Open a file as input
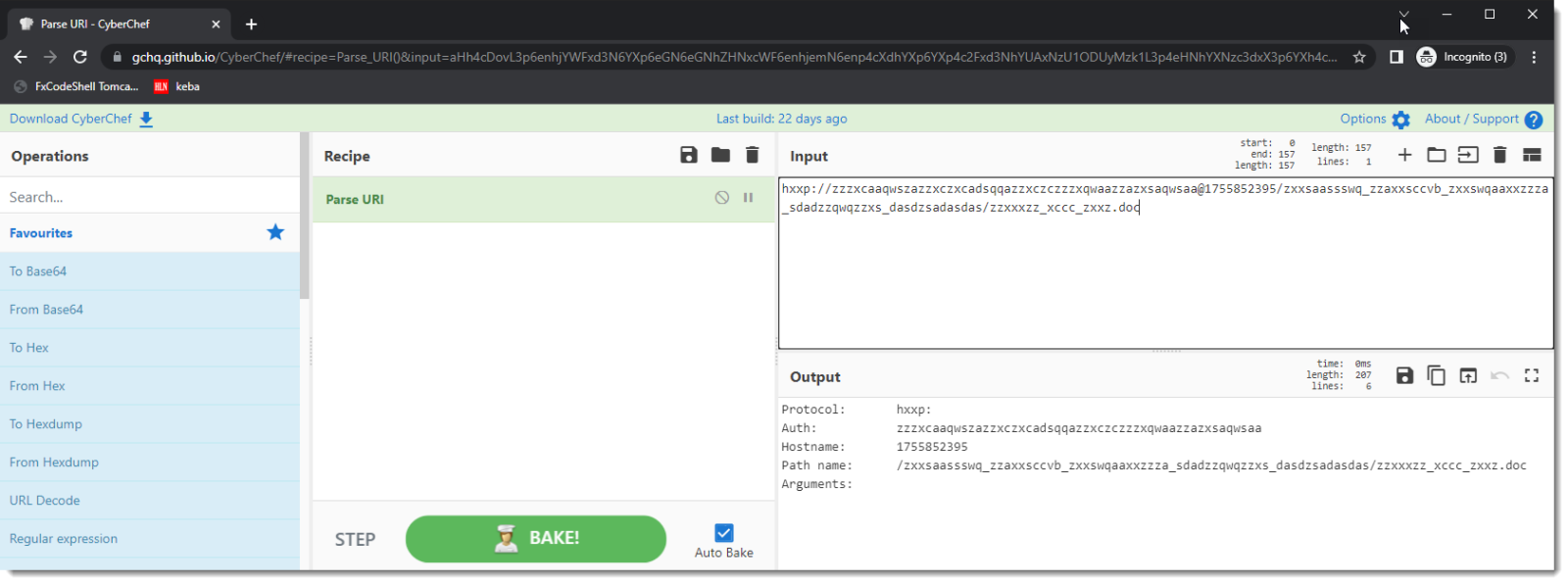The height and width of the screenshot is (584, 1568). click(x=1467, y=155)
